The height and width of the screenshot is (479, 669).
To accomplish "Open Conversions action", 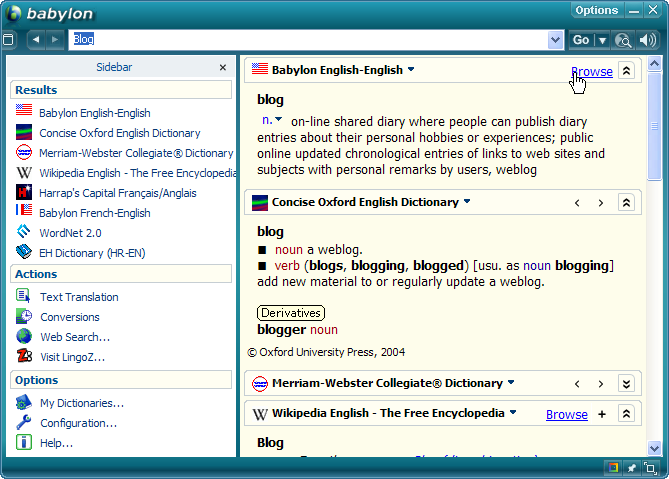I will pyautogui.click(x=70, y=317).
